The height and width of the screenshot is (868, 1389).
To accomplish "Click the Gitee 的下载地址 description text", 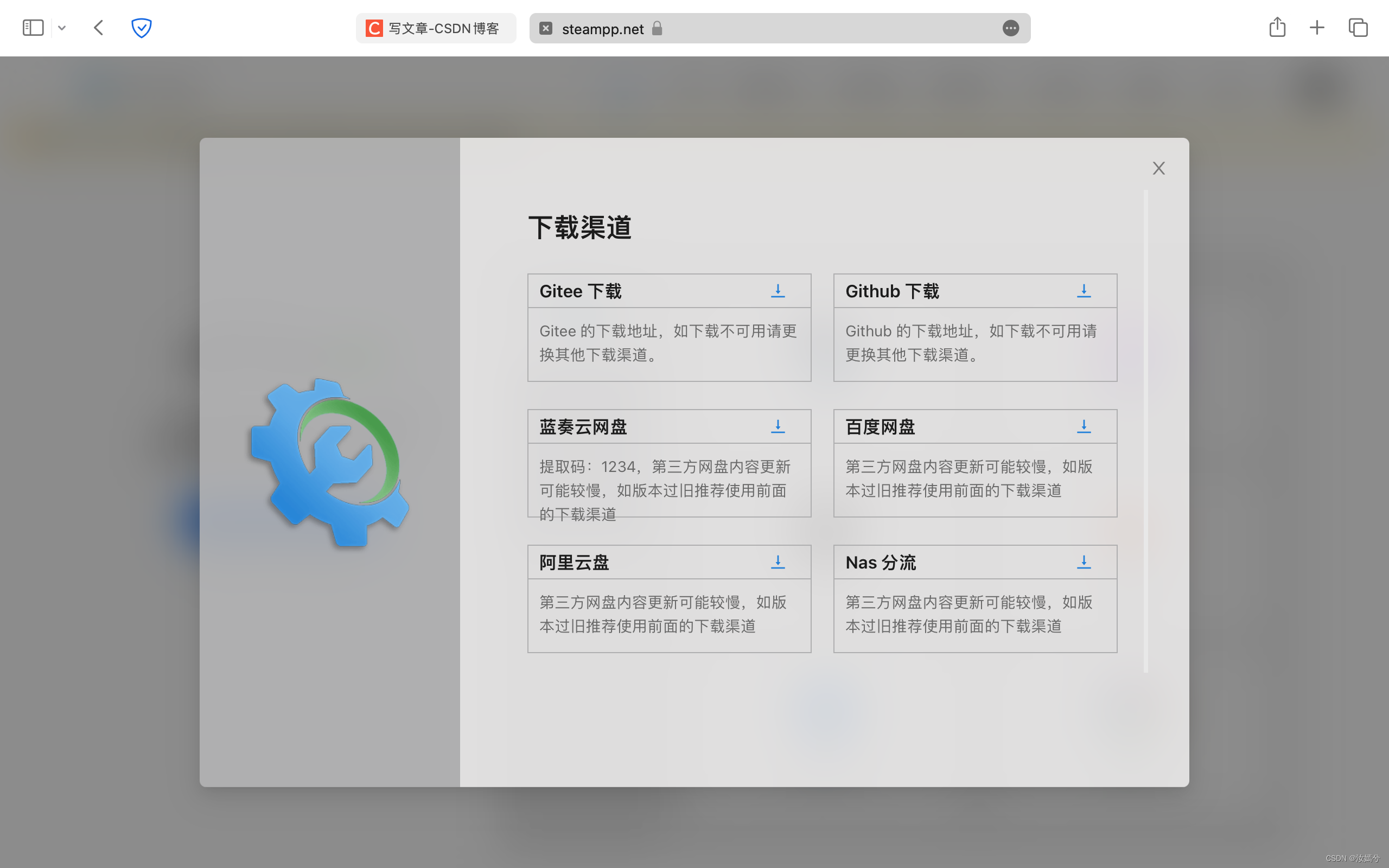I will tap(668, 343).
